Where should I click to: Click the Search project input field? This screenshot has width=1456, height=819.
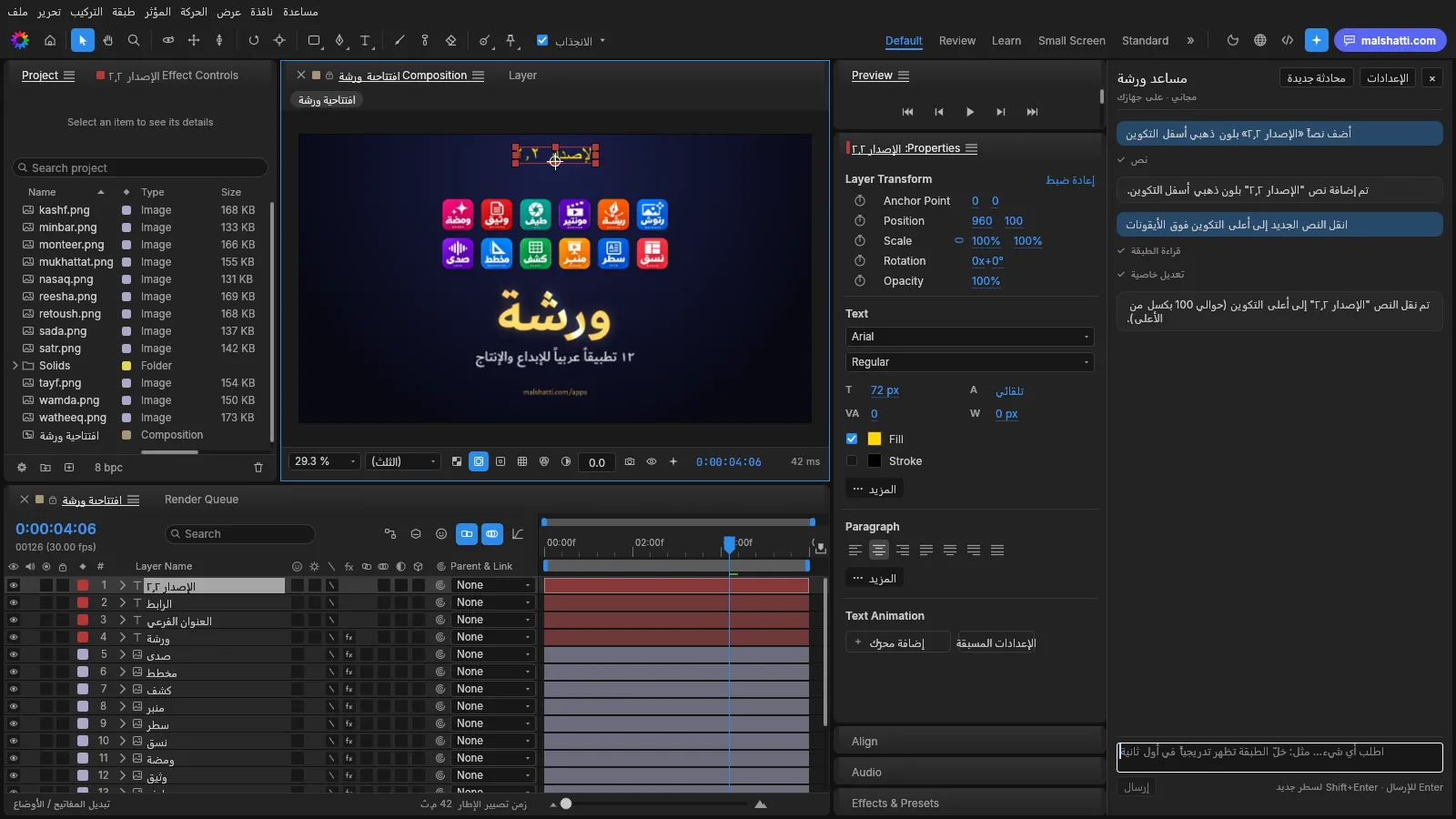pyautogui.click(x=141, y=167)
